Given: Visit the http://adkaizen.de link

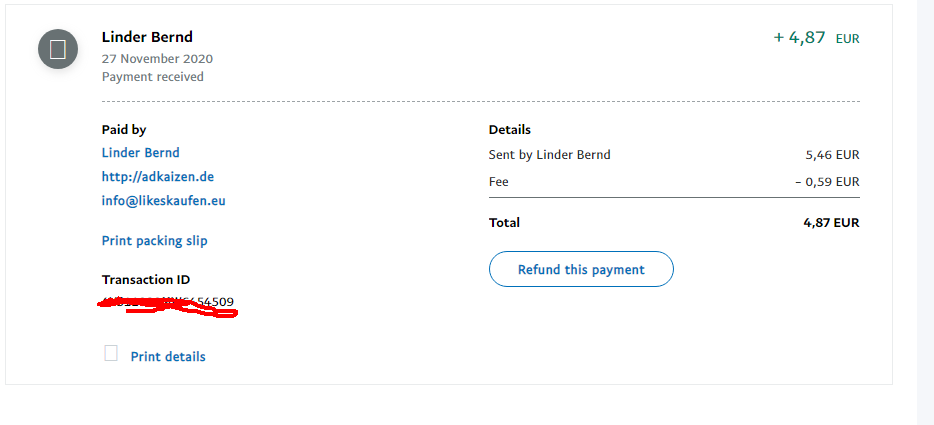Looking at the screenshot, I should tap(158, 177).
